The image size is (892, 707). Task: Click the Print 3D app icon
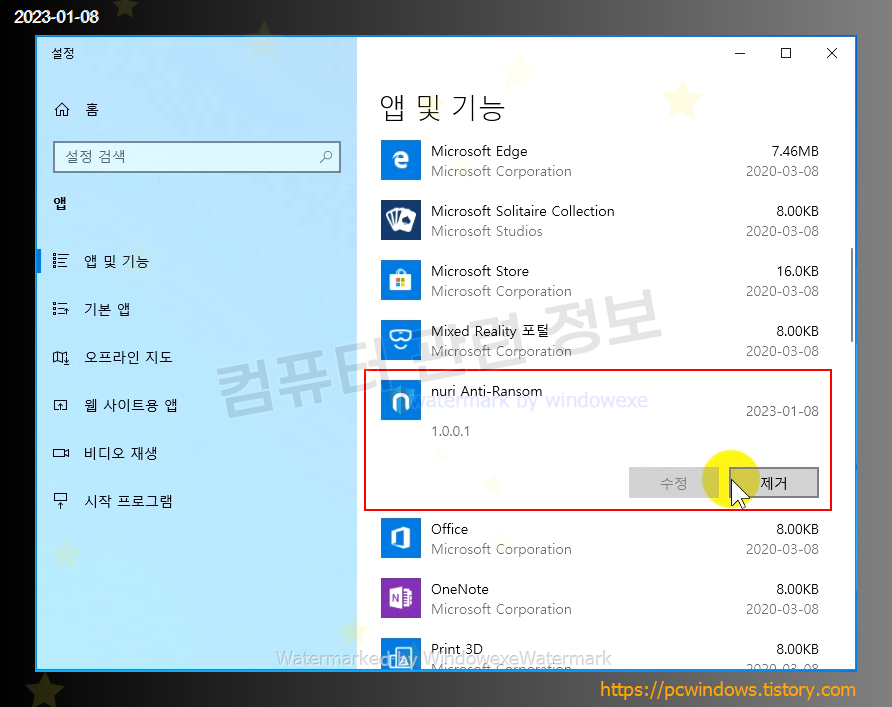[400, 654]
